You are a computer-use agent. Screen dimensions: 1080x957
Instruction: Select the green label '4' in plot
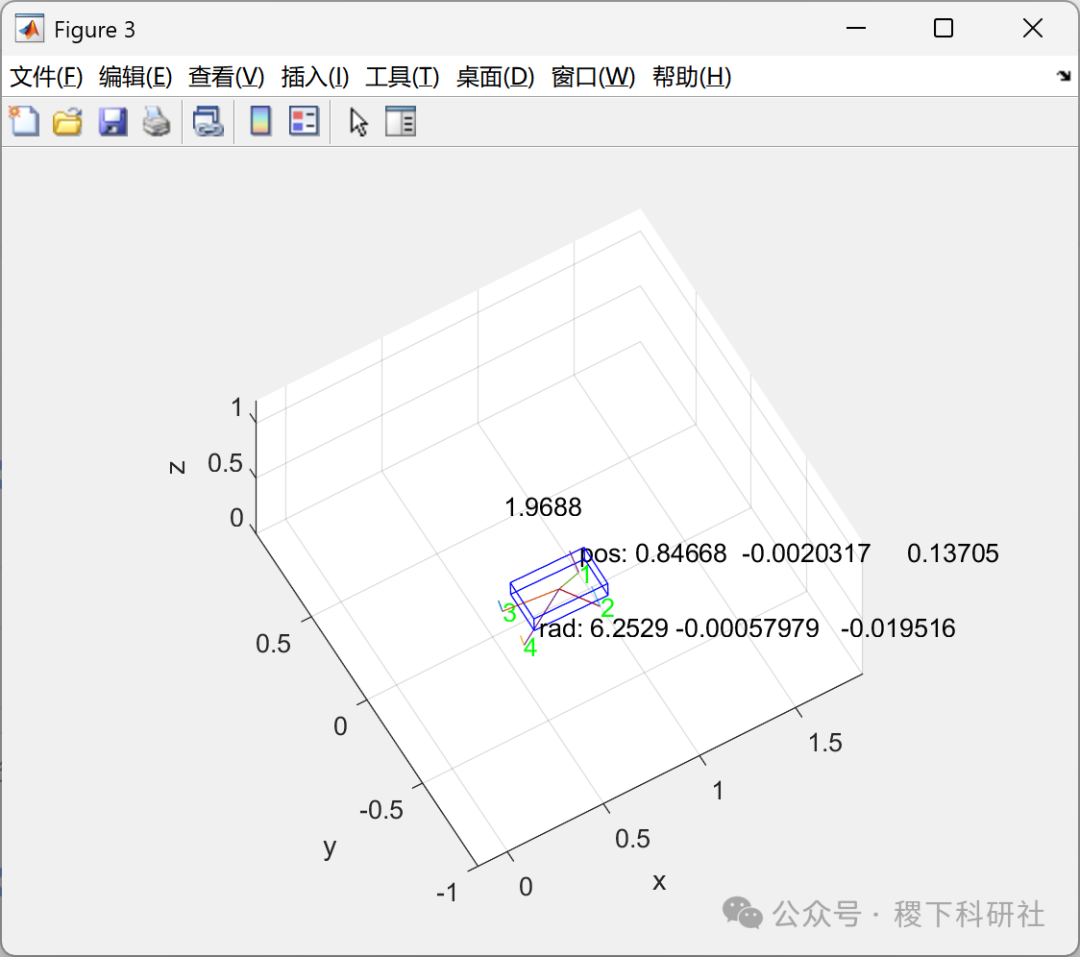point(530,648)
